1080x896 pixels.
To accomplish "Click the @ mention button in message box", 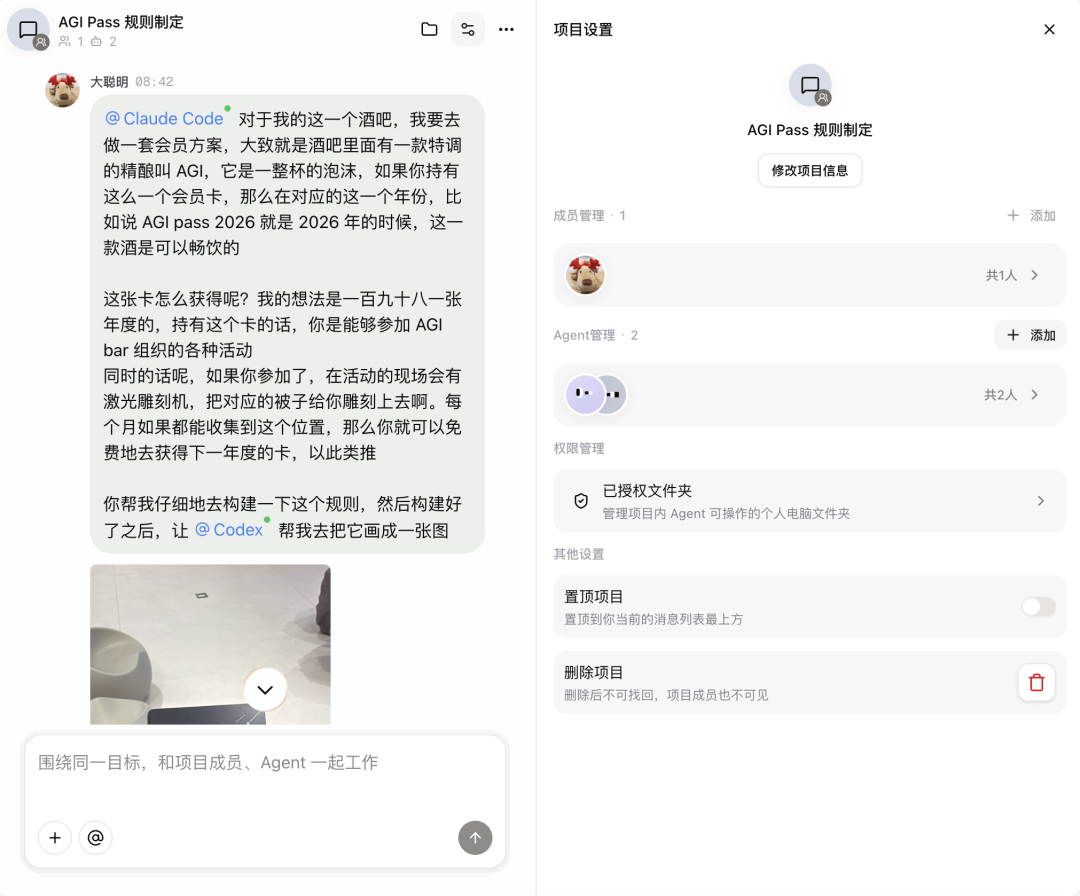I will click(x=96, y=837).
